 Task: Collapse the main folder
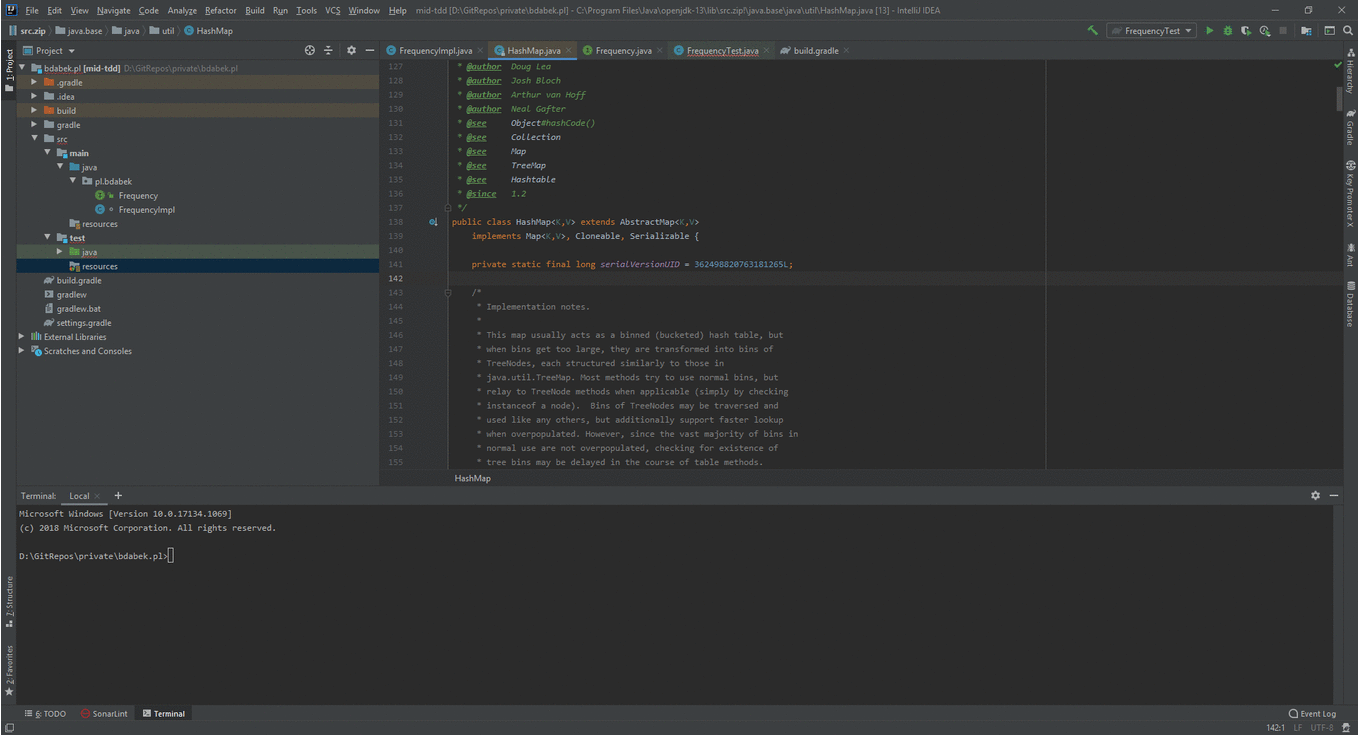47,153
